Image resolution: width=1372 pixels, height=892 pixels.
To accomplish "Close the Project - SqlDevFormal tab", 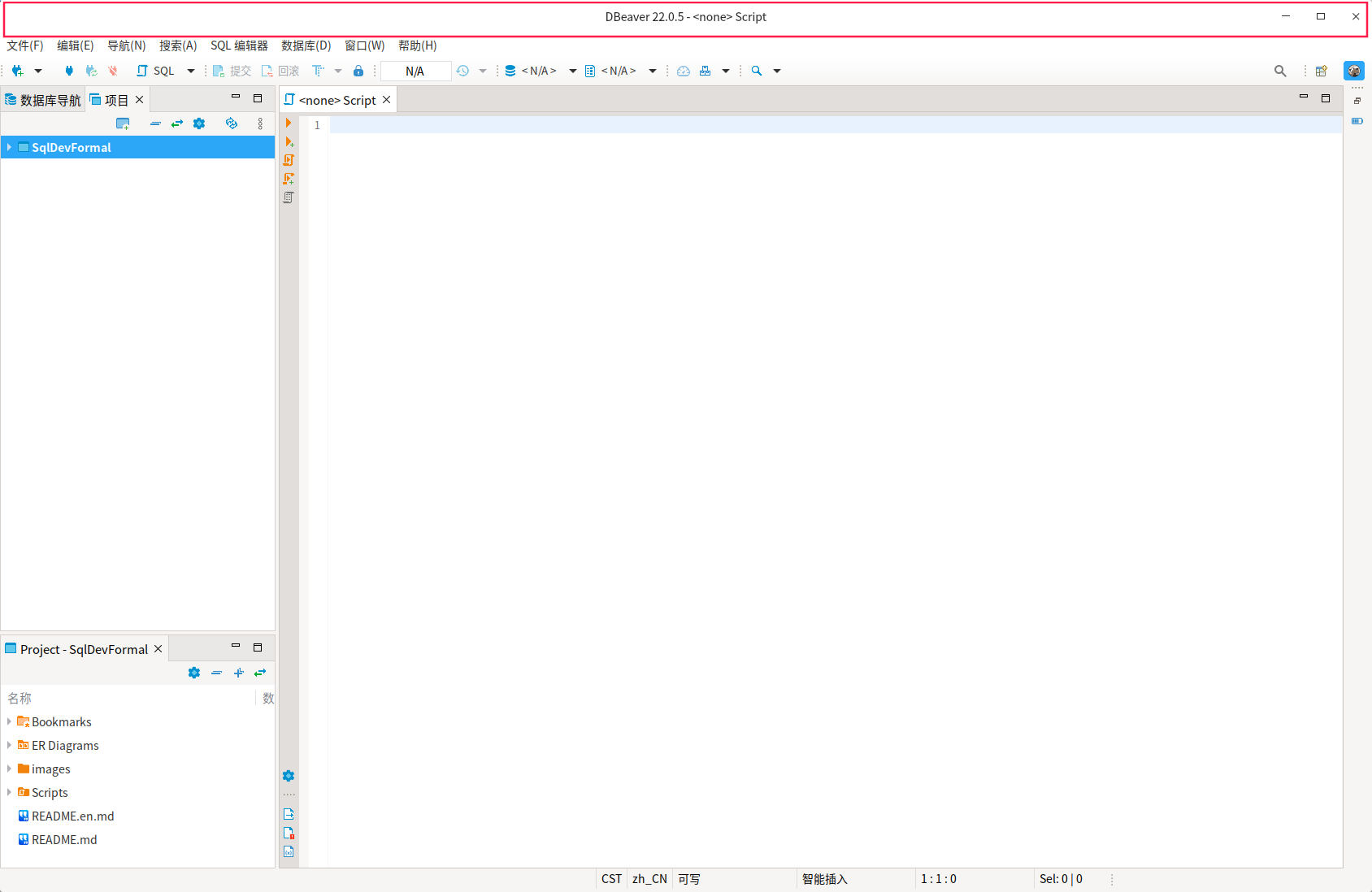I will [158, 648].
